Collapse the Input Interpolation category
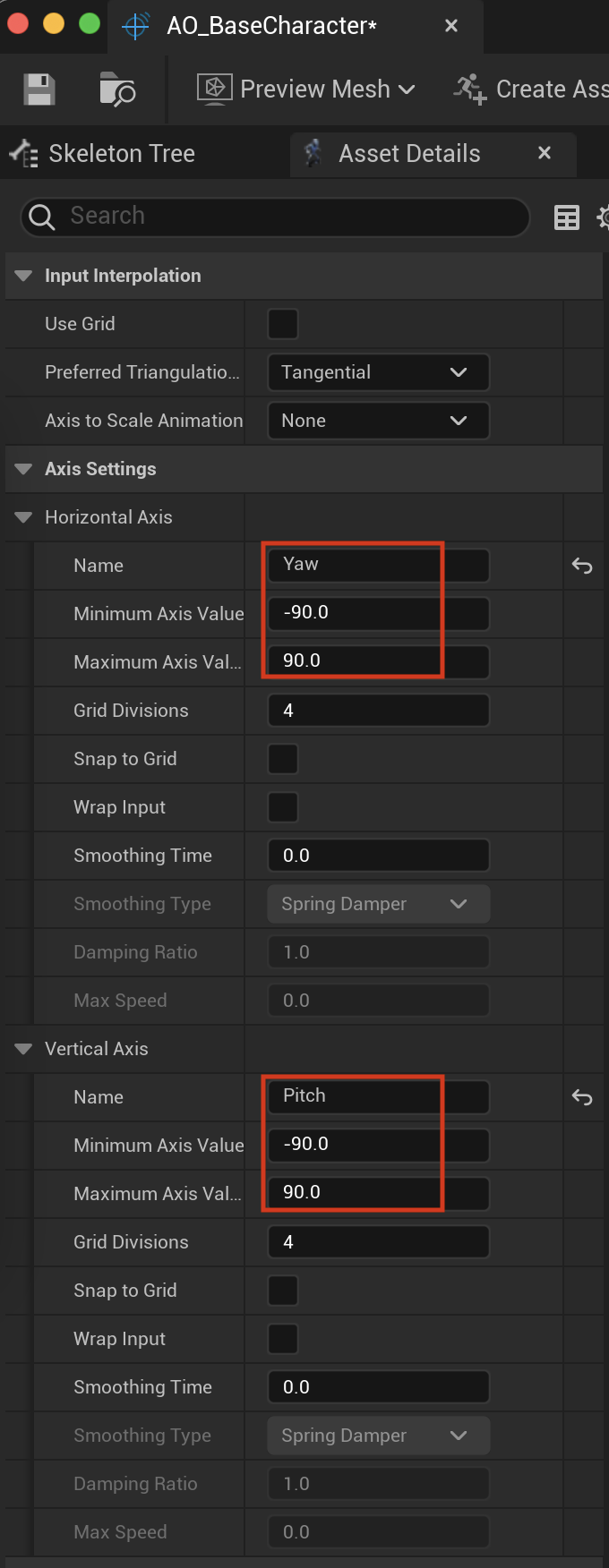Screen dimensions: 609x1568 (x=24, y=276)
